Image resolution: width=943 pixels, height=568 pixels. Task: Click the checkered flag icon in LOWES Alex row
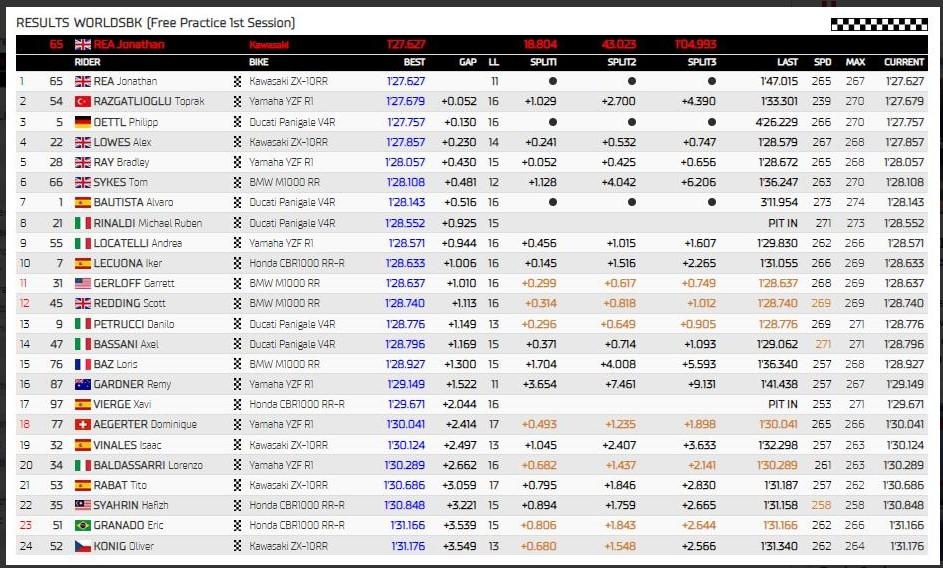pos(238,143)
